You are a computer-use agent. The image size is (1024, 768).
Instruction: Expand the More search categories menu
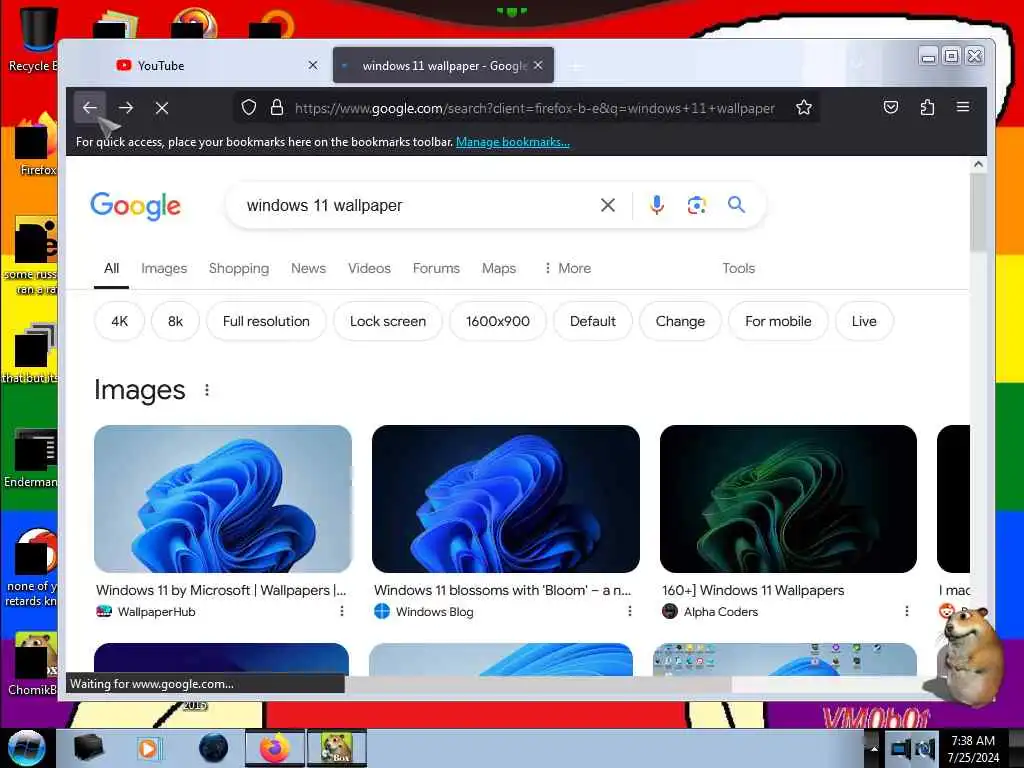[x=567, y=268]
